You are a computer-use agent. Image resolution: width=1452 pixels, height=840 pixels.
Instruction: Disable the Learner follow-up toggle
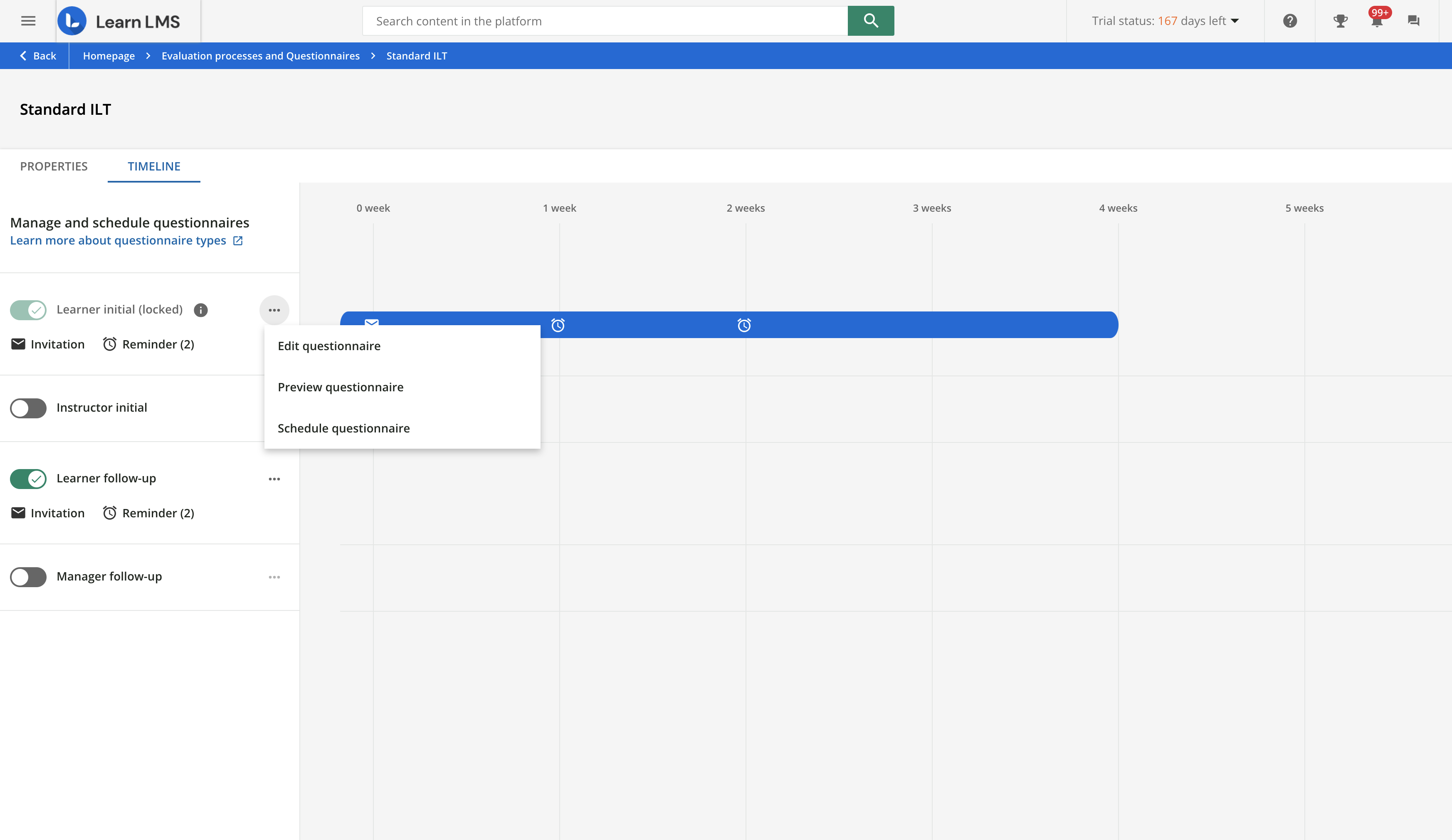(x=28, y=479)
